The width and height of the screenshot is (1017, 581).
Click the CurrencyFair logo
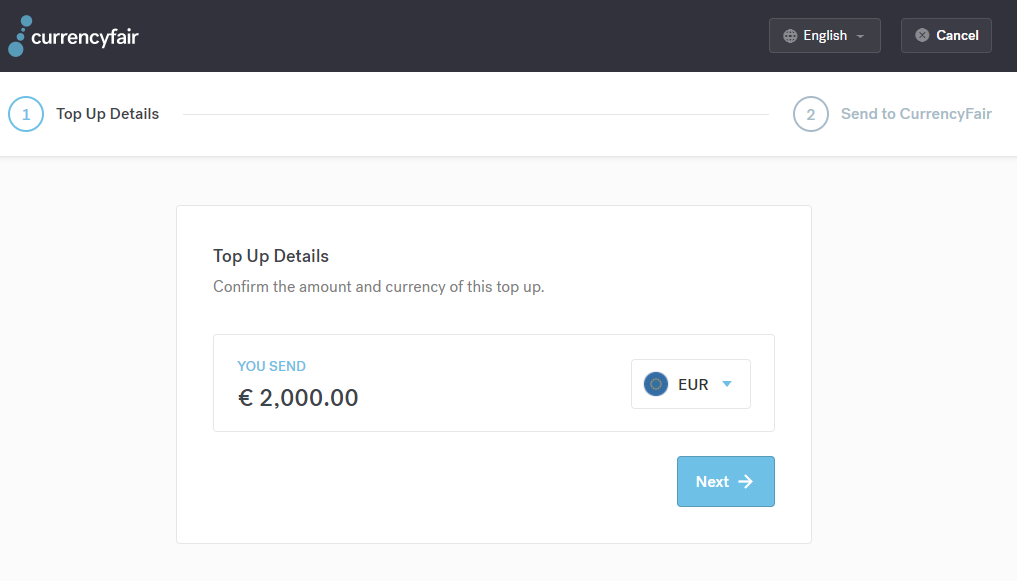coord(73,36)
